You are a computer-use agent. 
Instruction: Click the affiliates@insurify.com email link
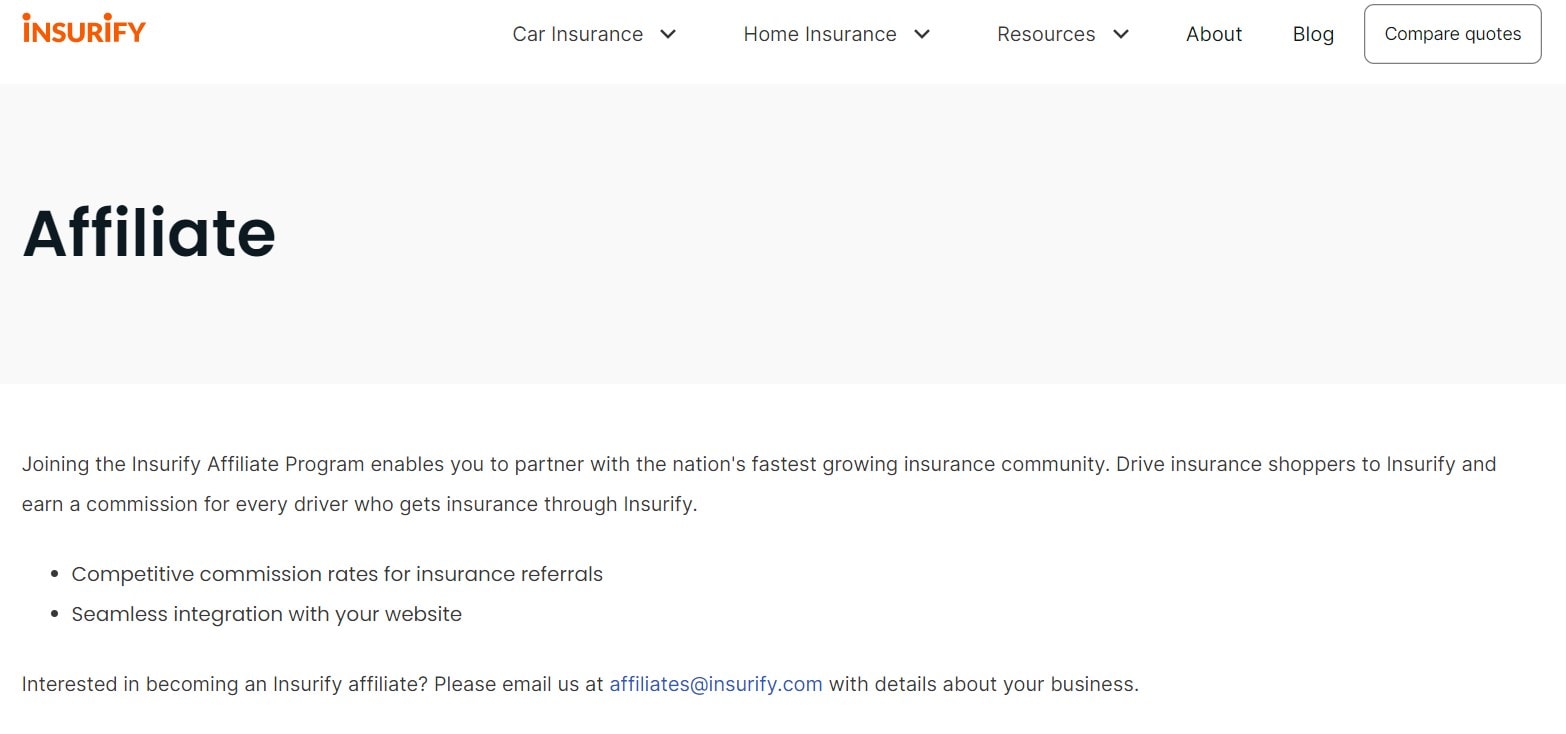(x=715, y=685)
